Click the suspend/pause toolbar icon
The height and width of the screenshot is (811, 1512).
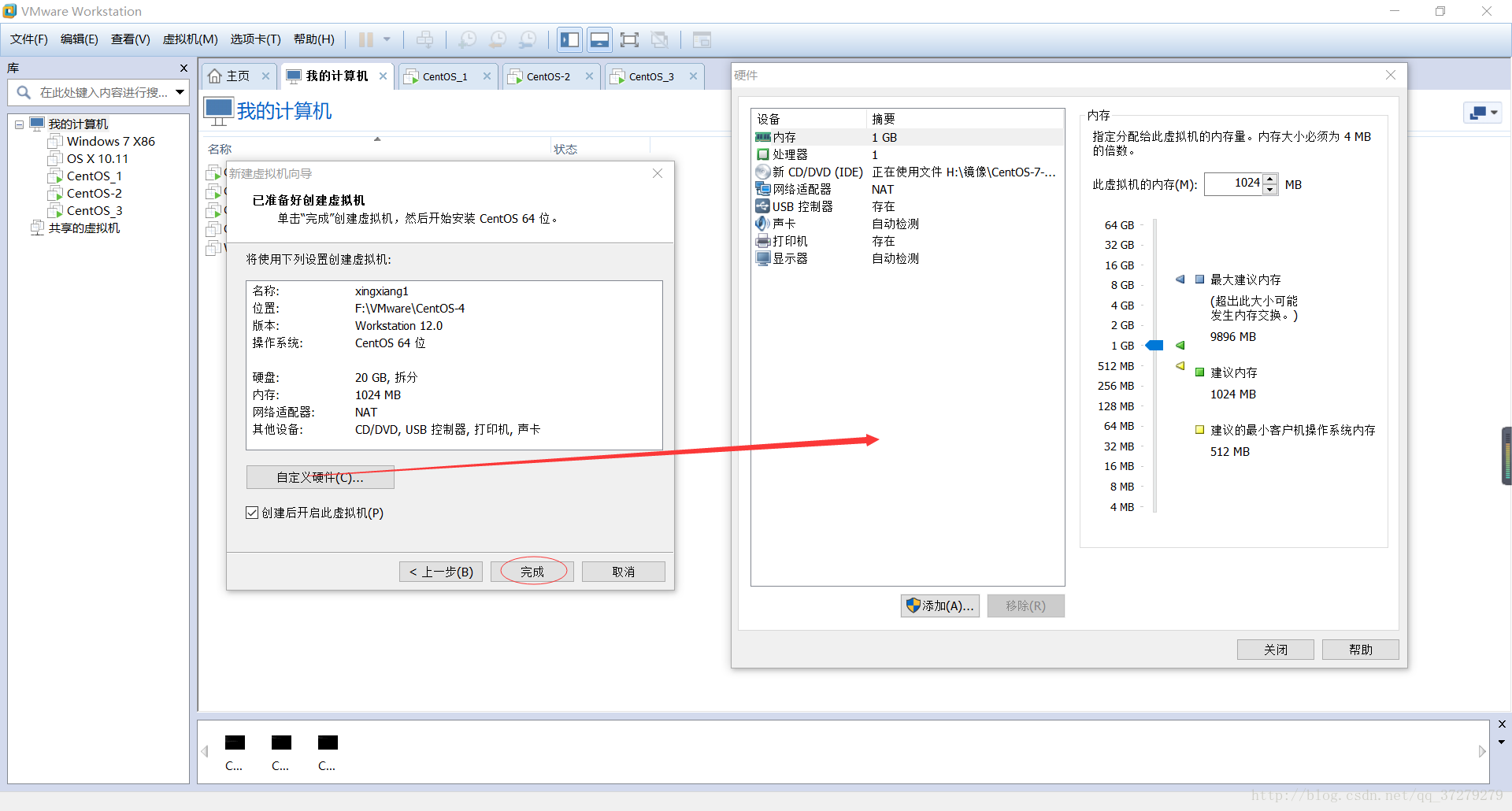coord(366,39)
